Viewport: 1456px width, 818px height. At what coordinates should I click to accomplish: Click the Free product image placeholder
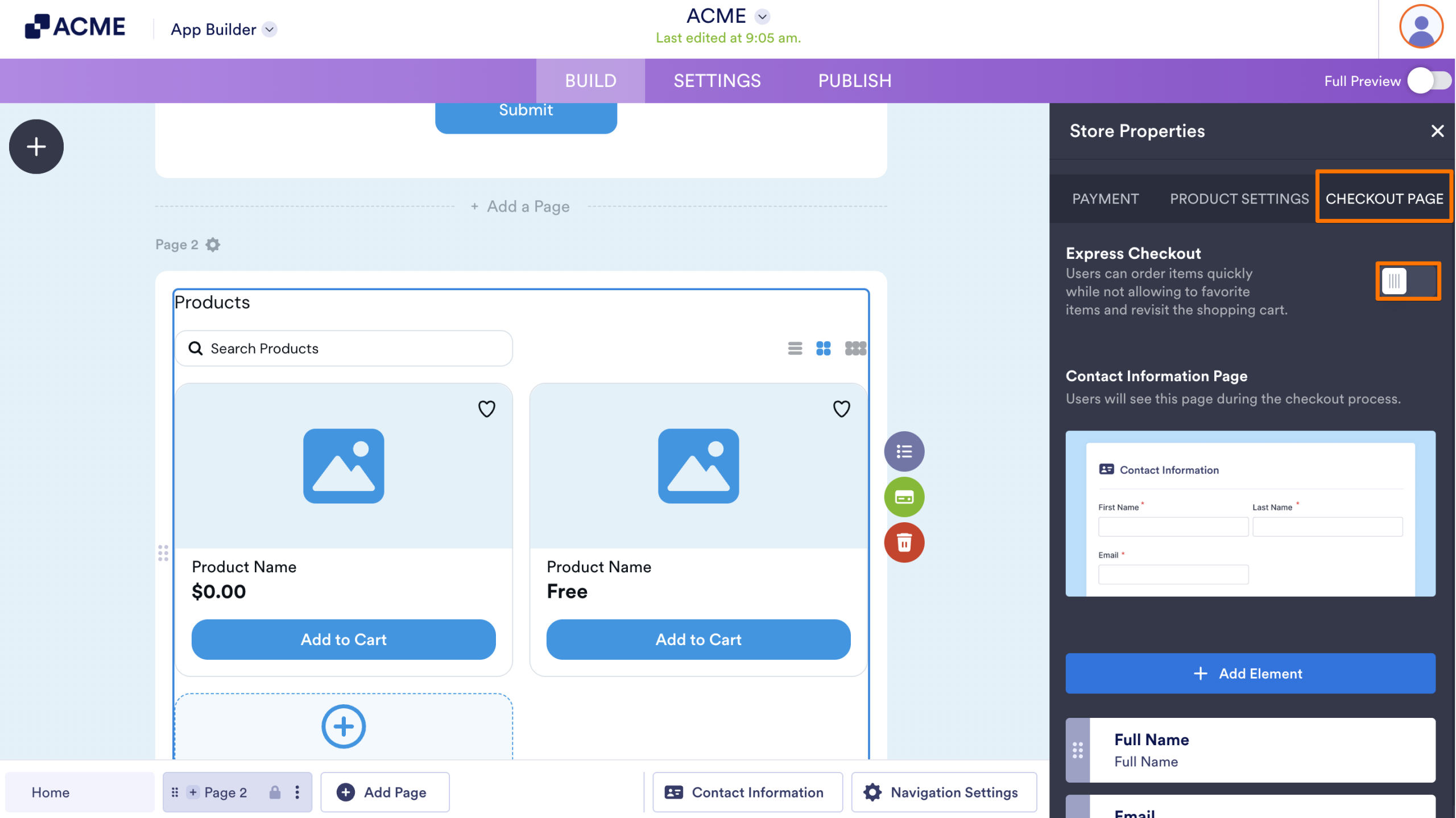pyautogui.click(x=698, y=466)
